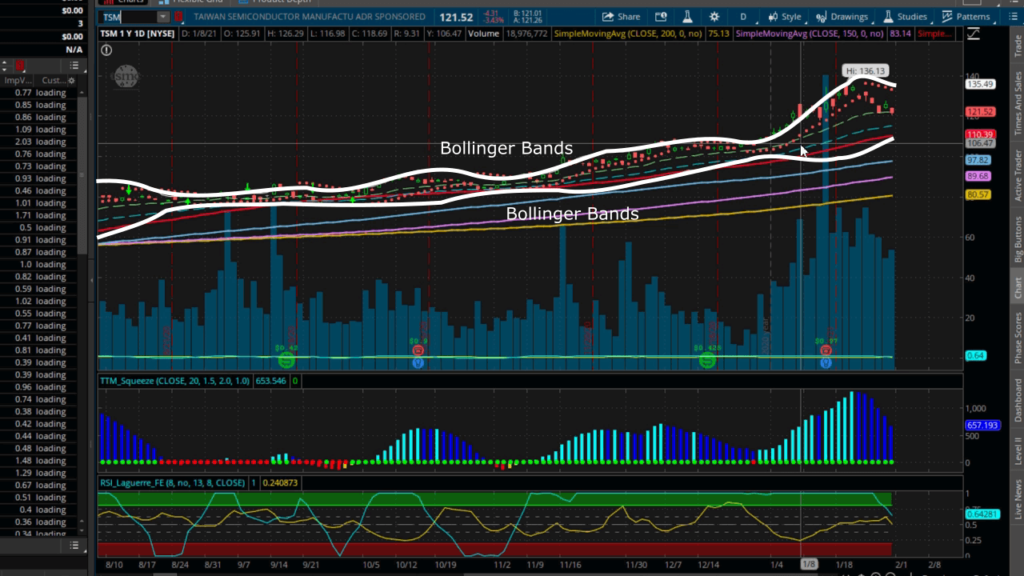This screenshot has width=1024, height=576.
Task: Click the 1.48 loading row in watchlist
Action: click(x=40, y=461)
